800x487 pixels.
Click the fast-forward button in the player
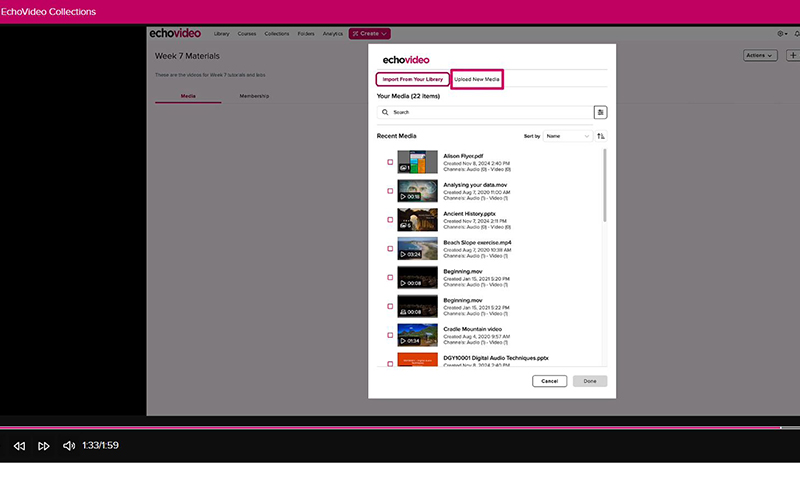click(44, 445)
